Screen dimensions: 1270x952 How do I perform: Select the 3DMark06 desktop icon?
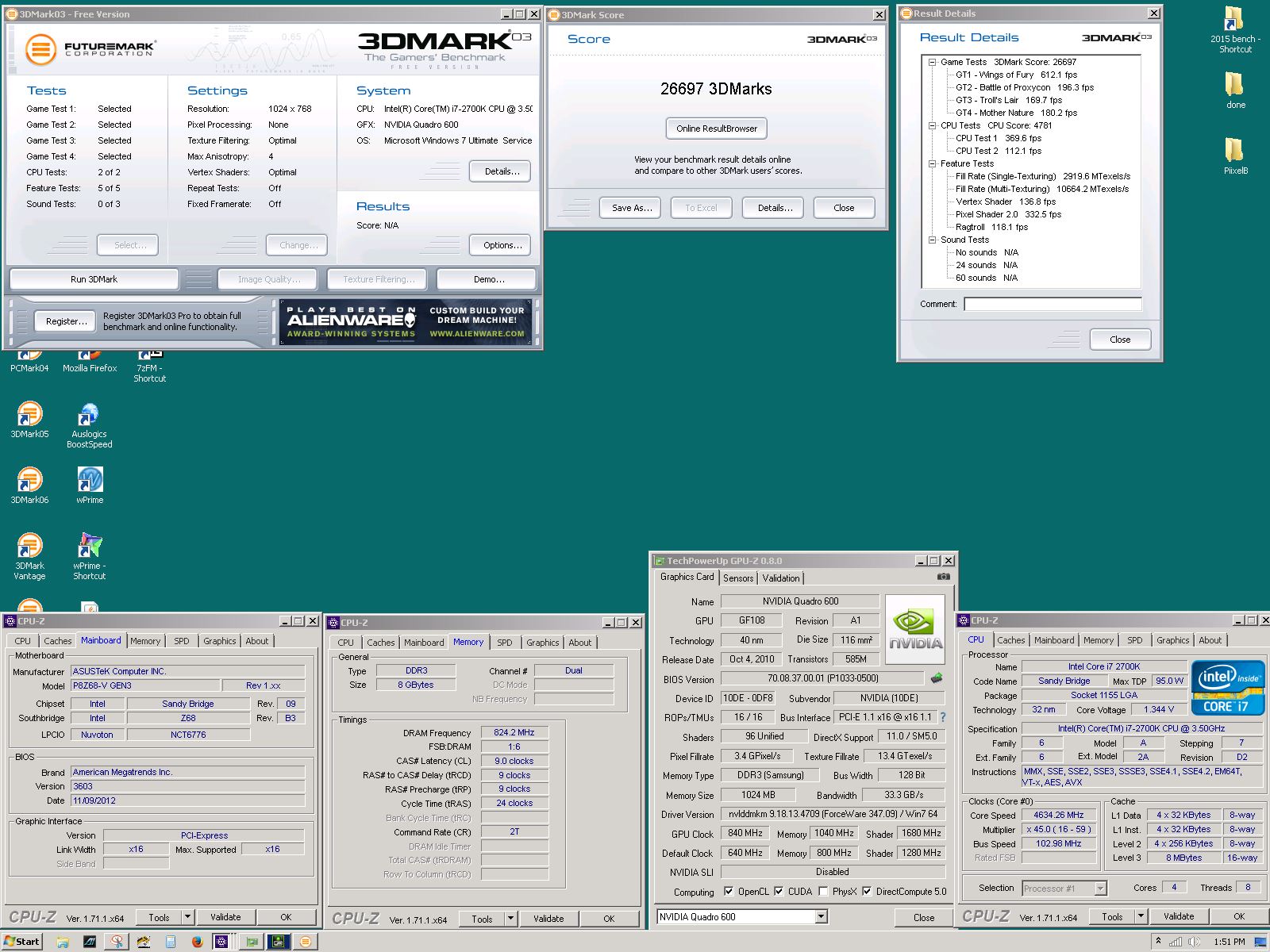point(29,486)
